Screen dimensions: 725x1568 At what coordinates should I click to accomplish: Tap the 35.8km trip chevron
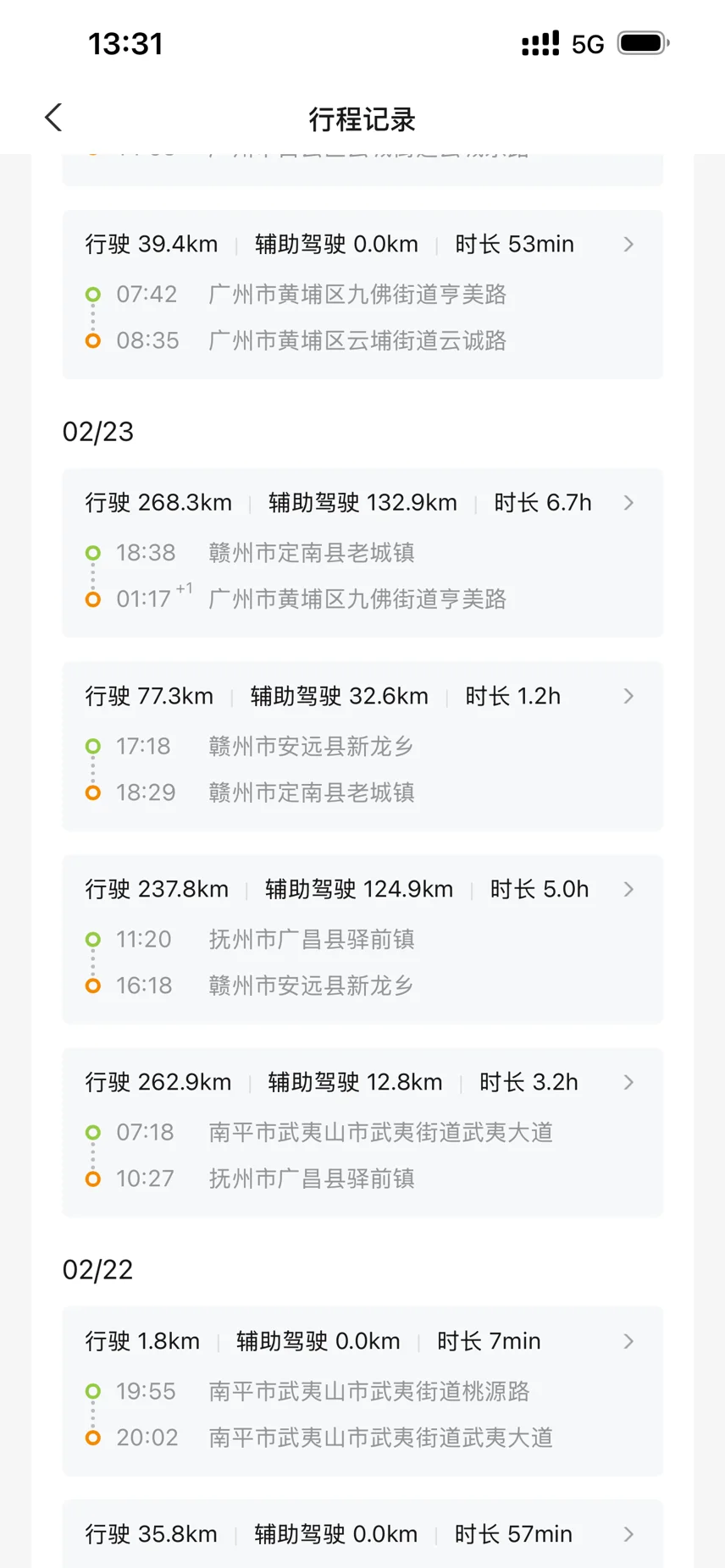click(628, 1534)
